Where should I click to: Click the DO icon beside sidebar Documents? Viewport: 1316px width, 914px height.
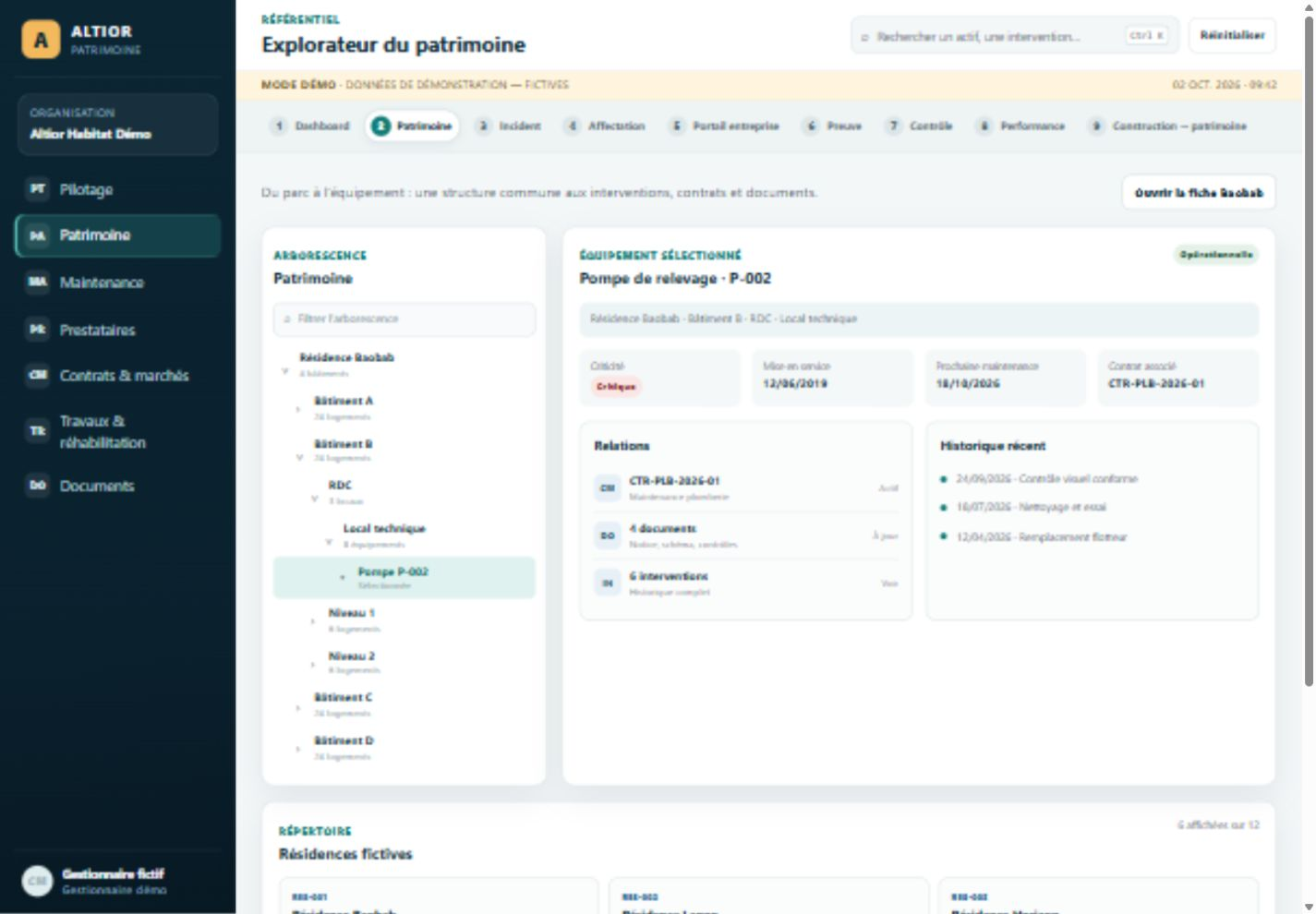pos(37,486)
